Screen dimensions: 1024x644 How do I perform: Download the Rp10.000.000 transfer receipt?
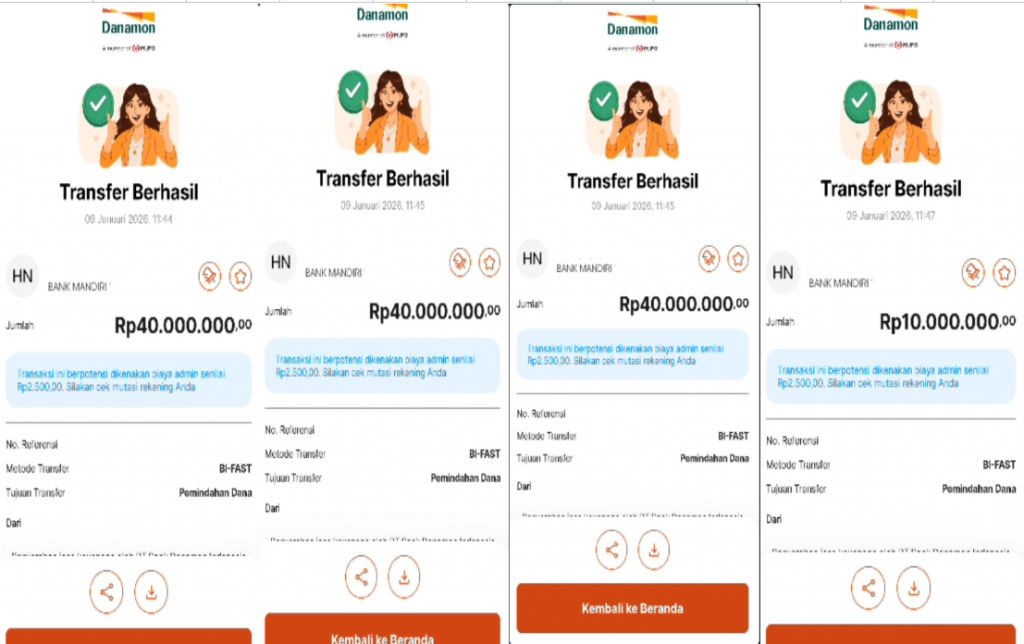[913, 588]
